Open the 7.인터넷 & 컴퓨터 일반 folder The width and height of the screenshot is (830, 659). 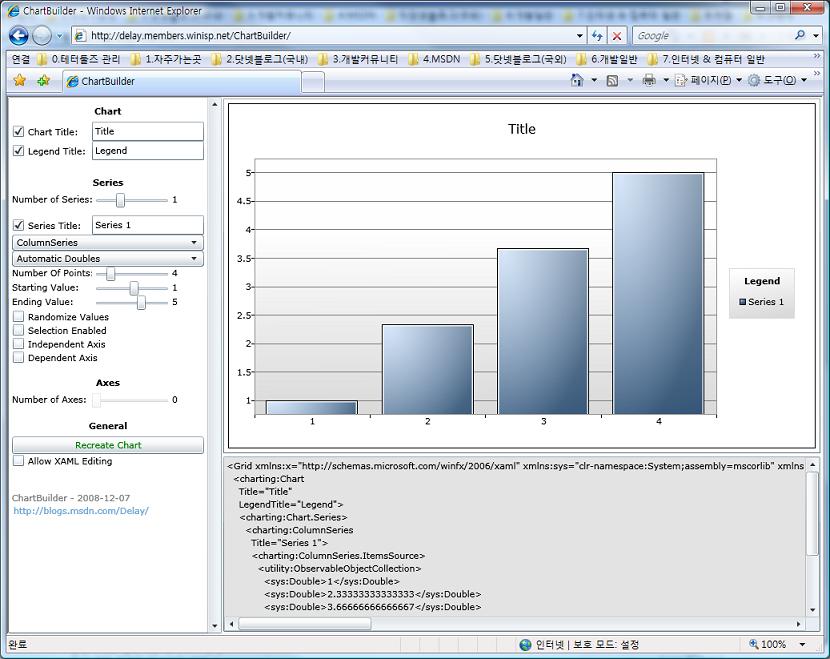[x=706, y=59]
